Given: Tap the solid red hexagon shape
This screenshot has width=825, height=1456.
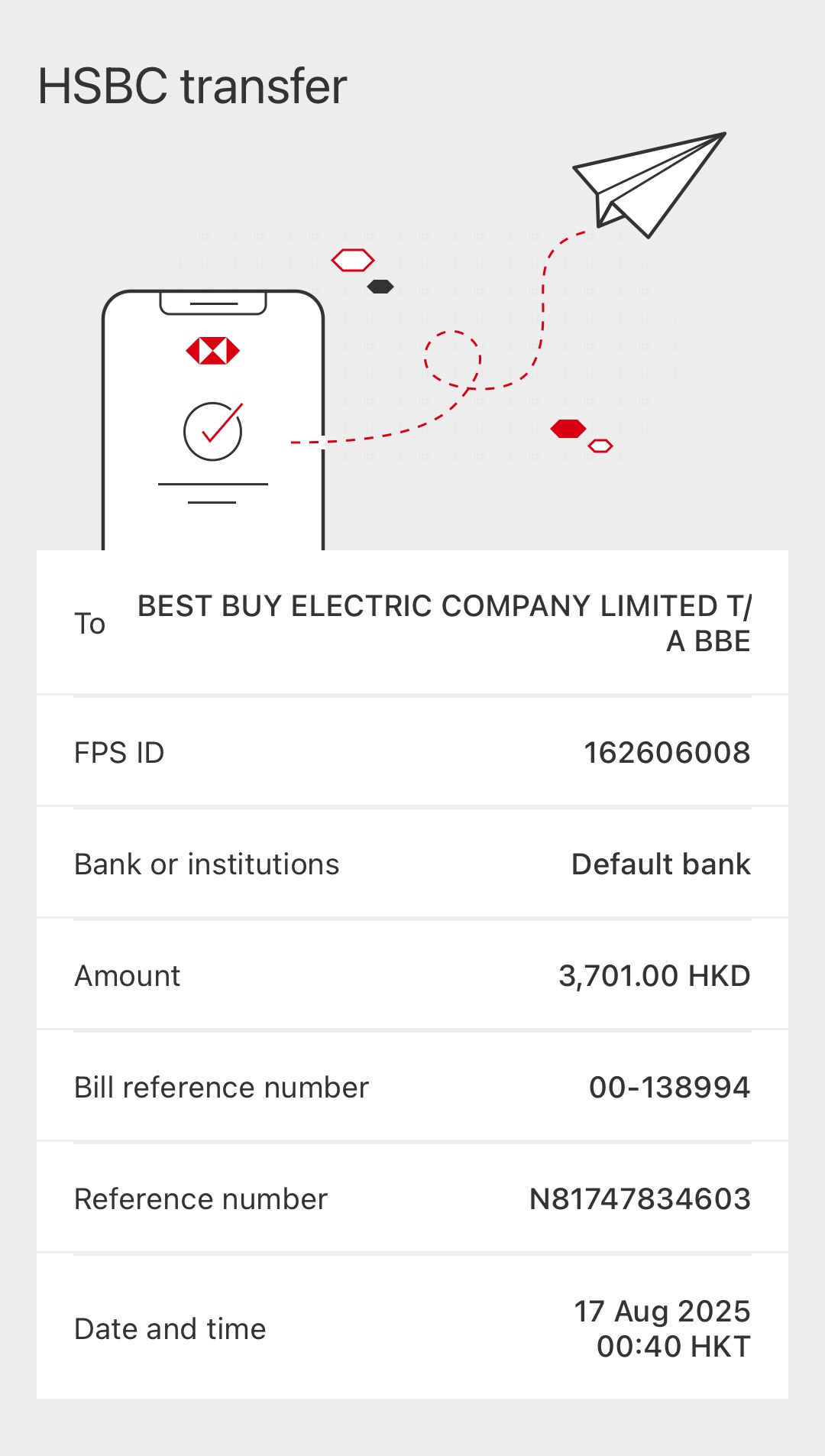Looking at the screenshot, I should click(568, 429).
